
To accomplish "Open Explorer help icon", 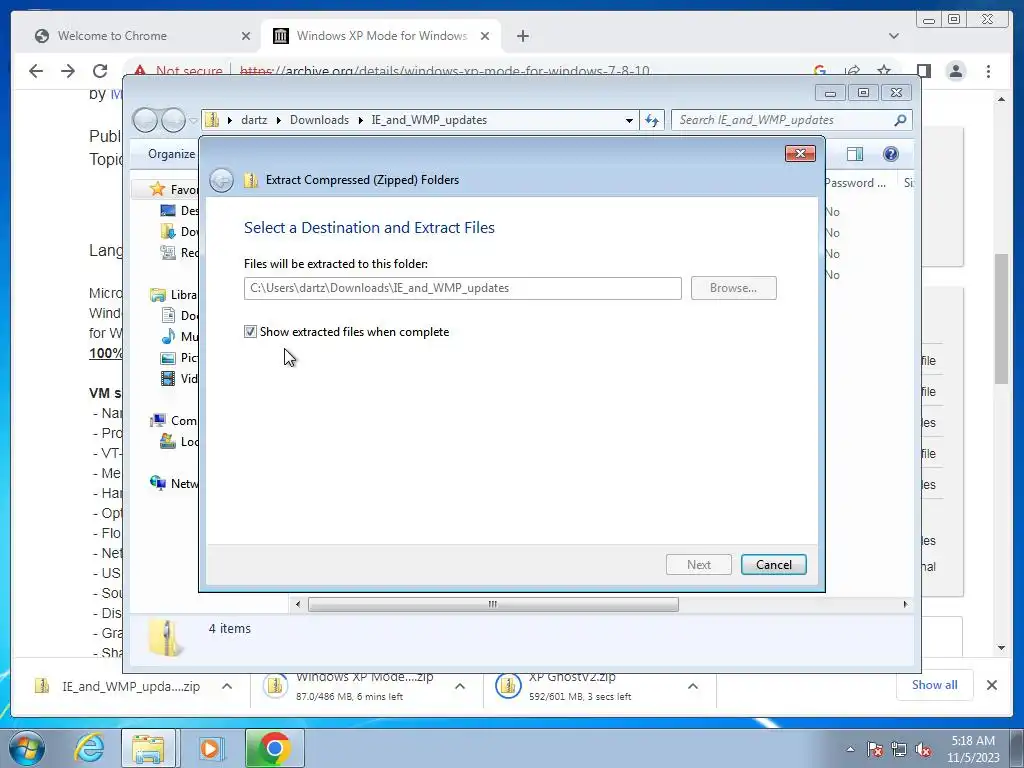I will click(x=890, y=154).
